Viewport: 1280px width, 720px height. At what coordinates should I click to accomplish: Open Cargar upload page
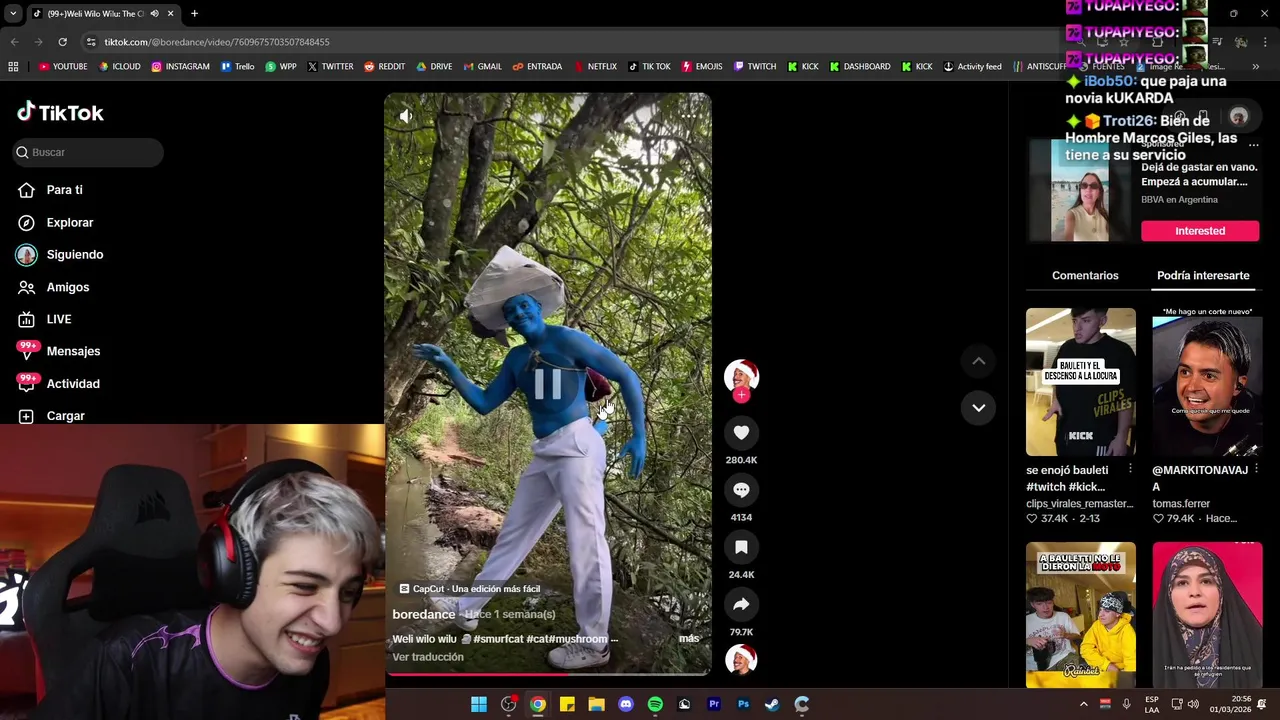coord(52,416)
